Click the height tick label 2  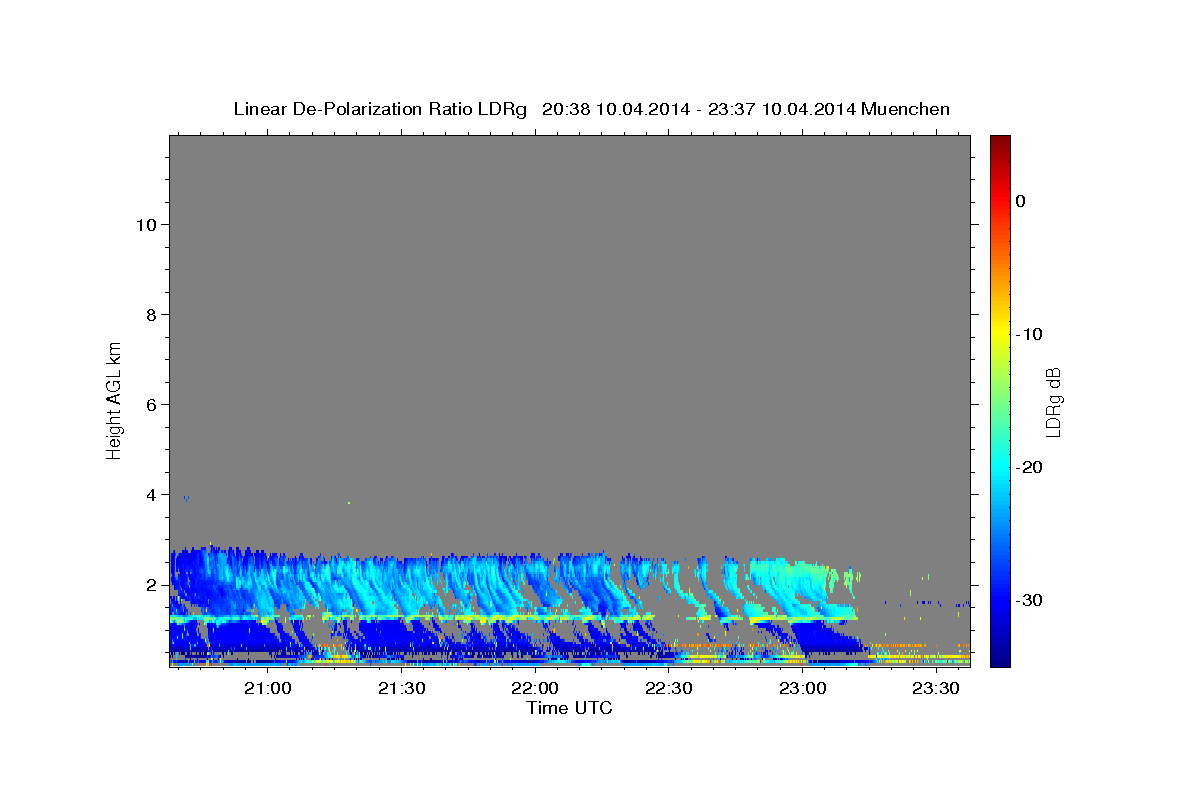pos(152,585)
